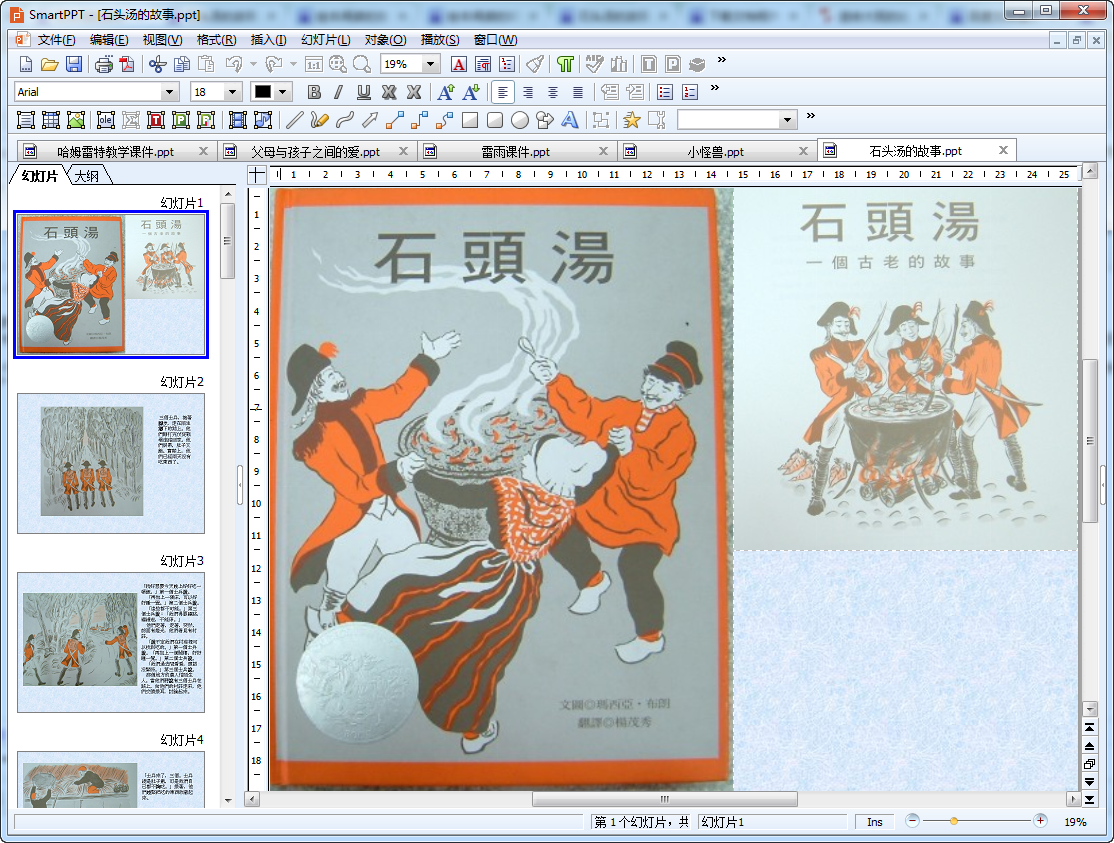Select the line drawing tool
This screenshot has height=843, width=1114.
[x=295, y=120]
